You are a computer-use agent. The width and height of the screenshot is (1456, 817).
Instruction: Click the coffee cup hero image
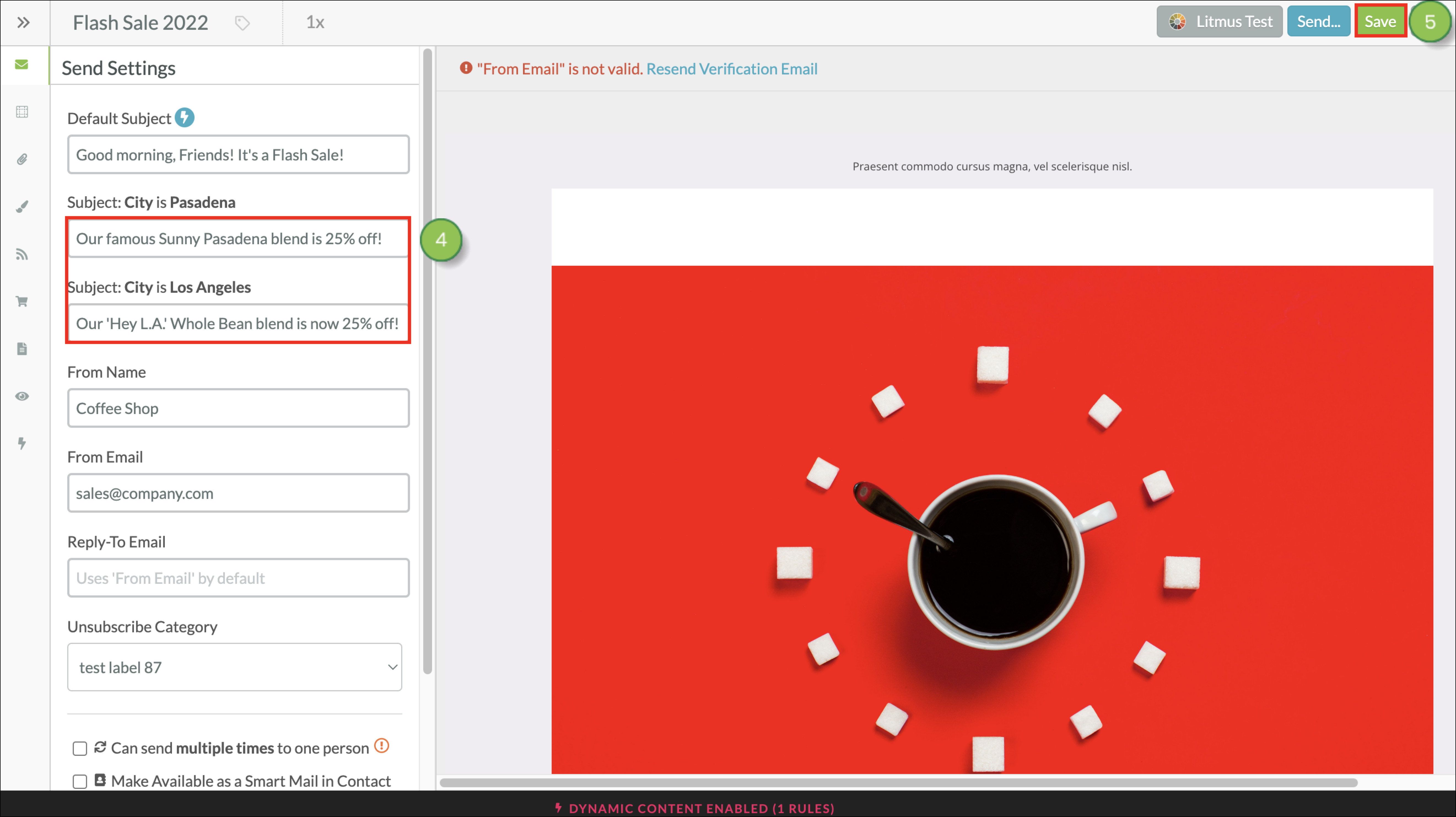tap(992, 519)
